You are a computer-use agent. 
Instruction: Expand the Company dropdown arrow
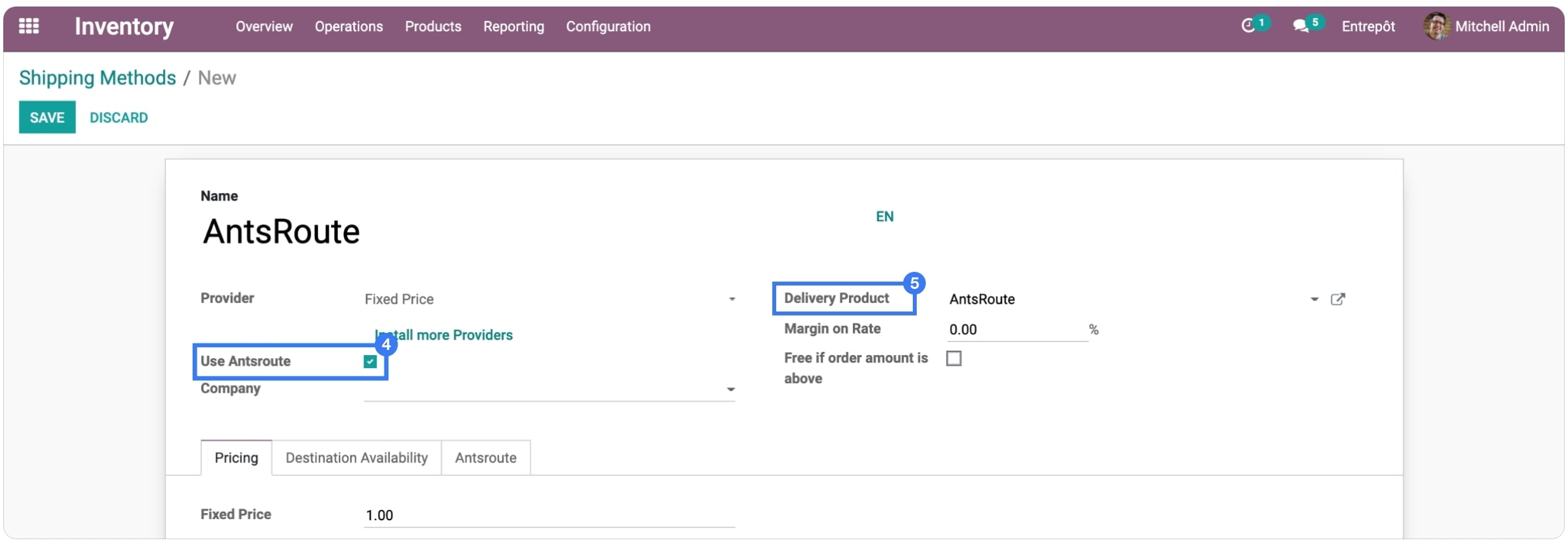pyautogui.click(x=731, y=390)
